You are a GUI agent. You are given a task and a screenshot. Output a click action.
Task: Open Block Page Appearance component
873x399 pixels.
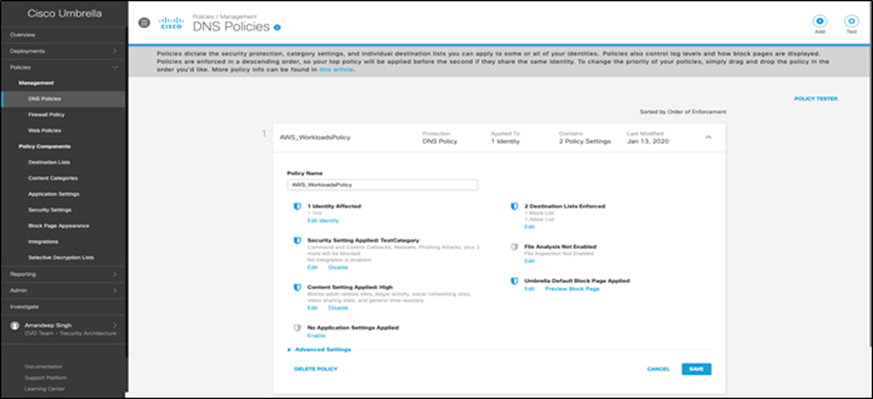pos(58,226)
